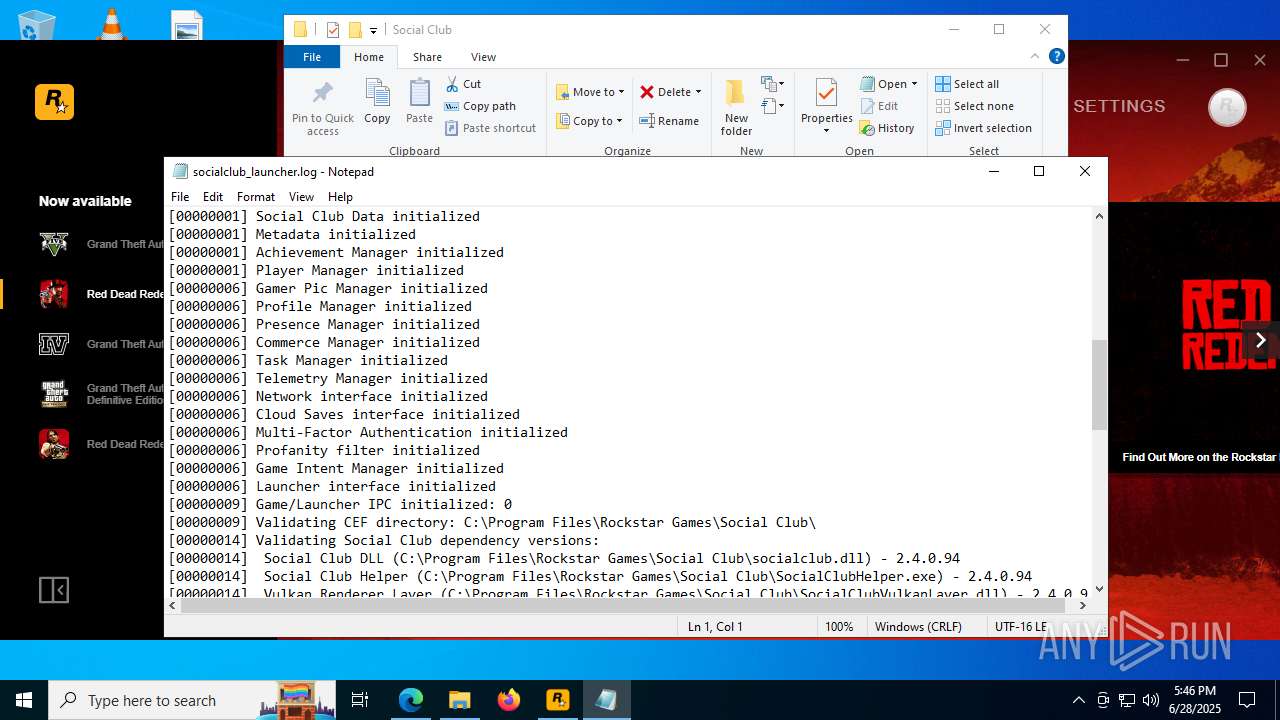Open Quick Access Toolbar customize dropdown
The width and height of the screenshot is (1280, 720).
tap(373, 31)
